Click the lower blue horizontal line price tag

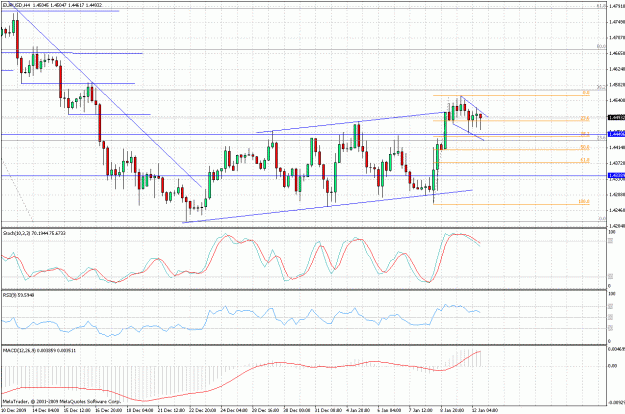616,175
